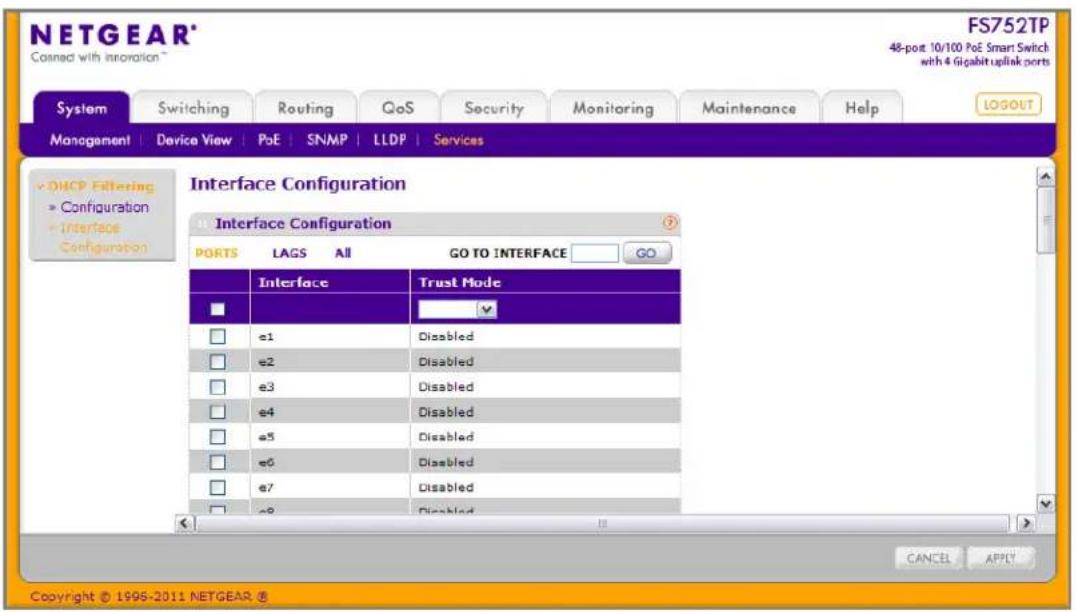Click the vertical scrollbar down arrow

(x=1045, y=504)
